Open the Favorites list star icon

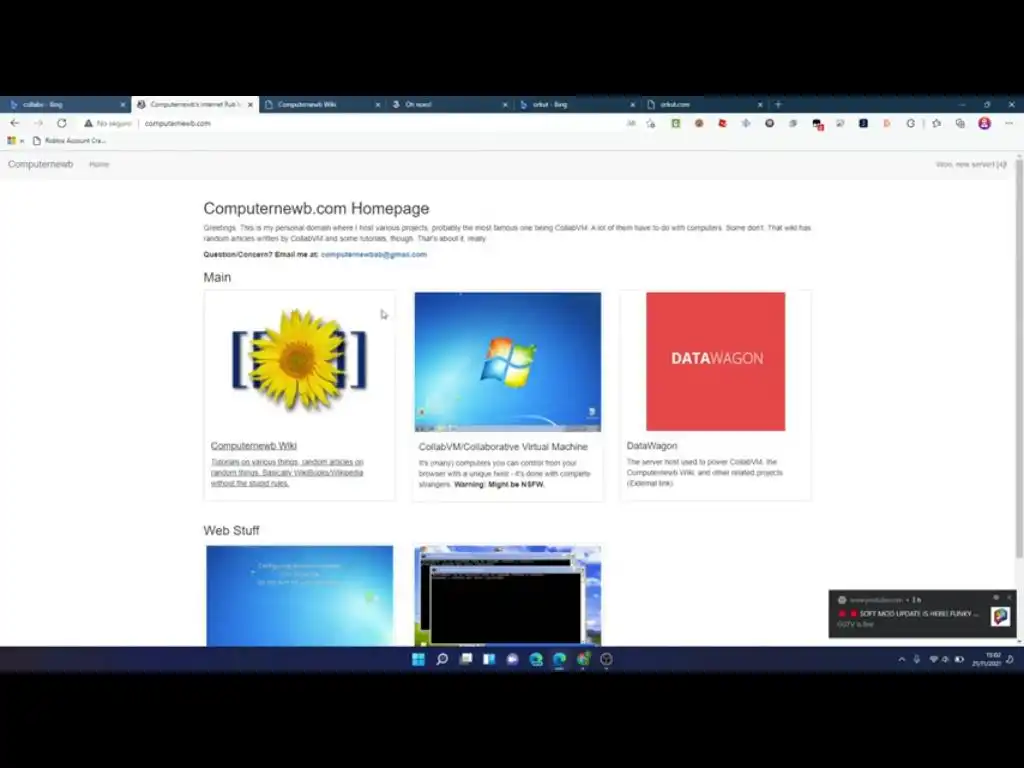pos(936,123)
